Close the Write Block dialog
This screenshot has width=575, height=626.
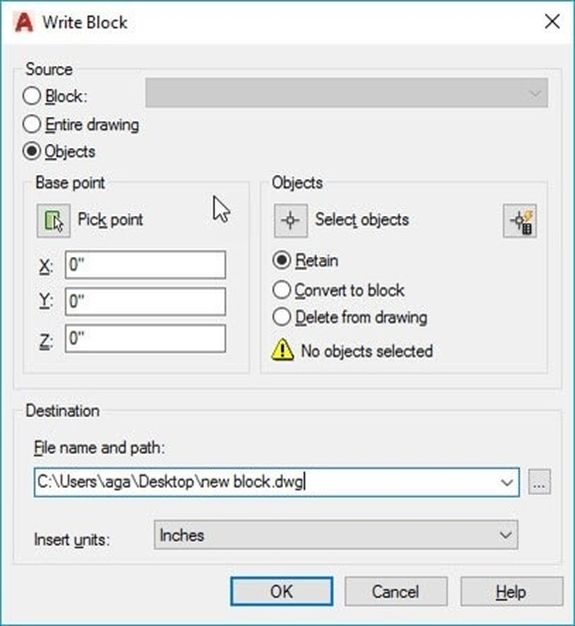click(x=552, y=21)
